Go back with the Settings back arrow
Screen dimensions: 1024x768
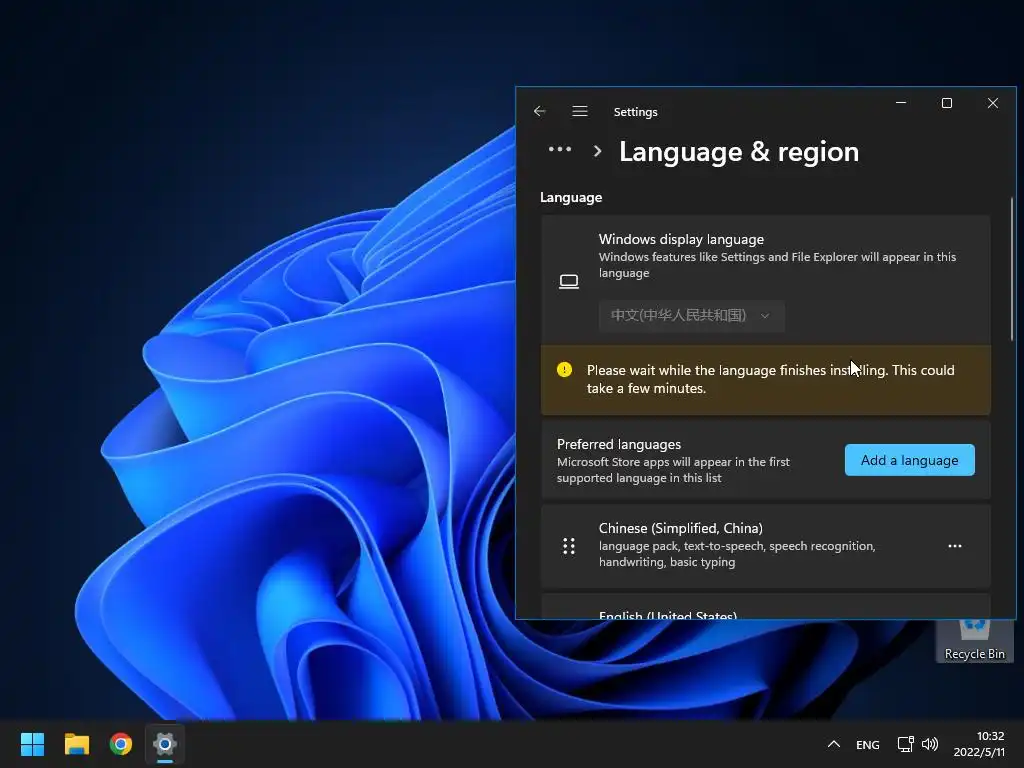[539, 111]
